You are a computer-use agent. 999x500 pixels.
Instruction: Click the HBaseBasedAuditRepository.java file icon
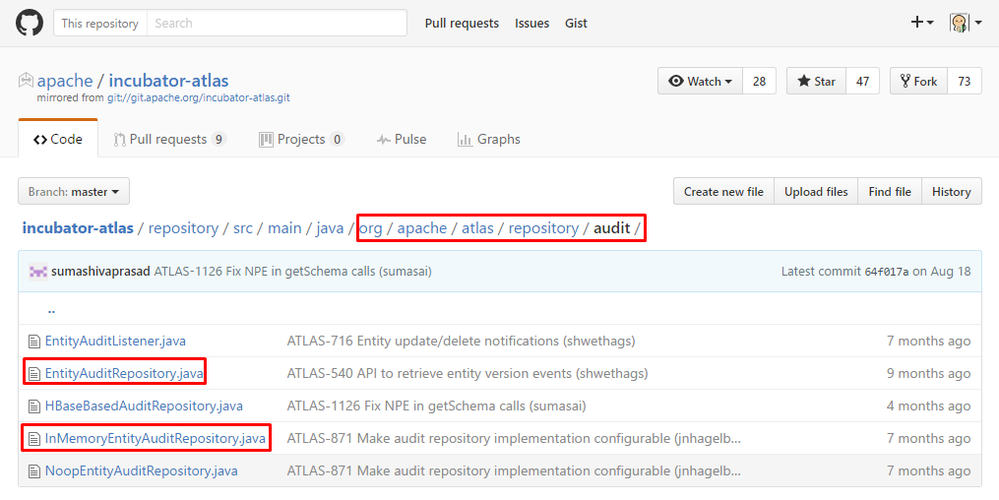point(34,406)
